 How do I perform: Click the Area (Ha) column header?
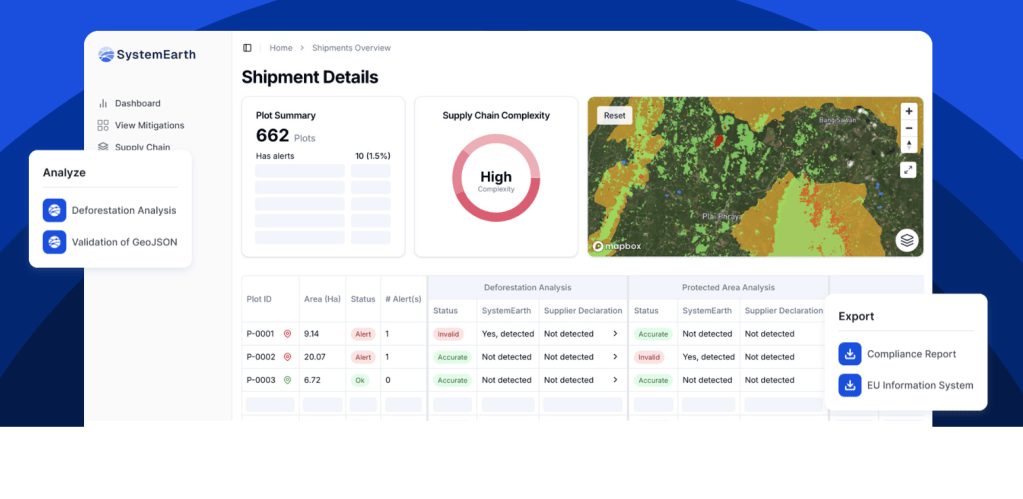click(x=322, y=299)
